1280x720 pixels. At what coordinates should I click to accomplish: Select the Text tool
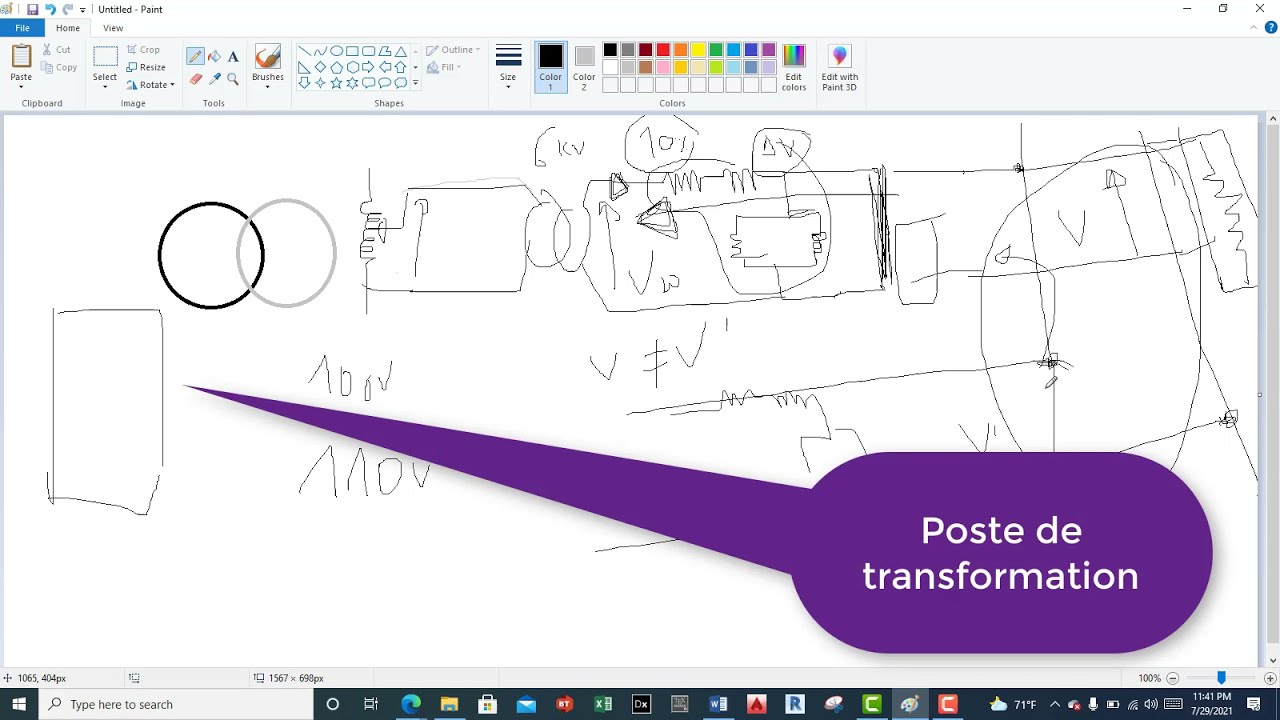pyautogui.click(x=233, y=57)
